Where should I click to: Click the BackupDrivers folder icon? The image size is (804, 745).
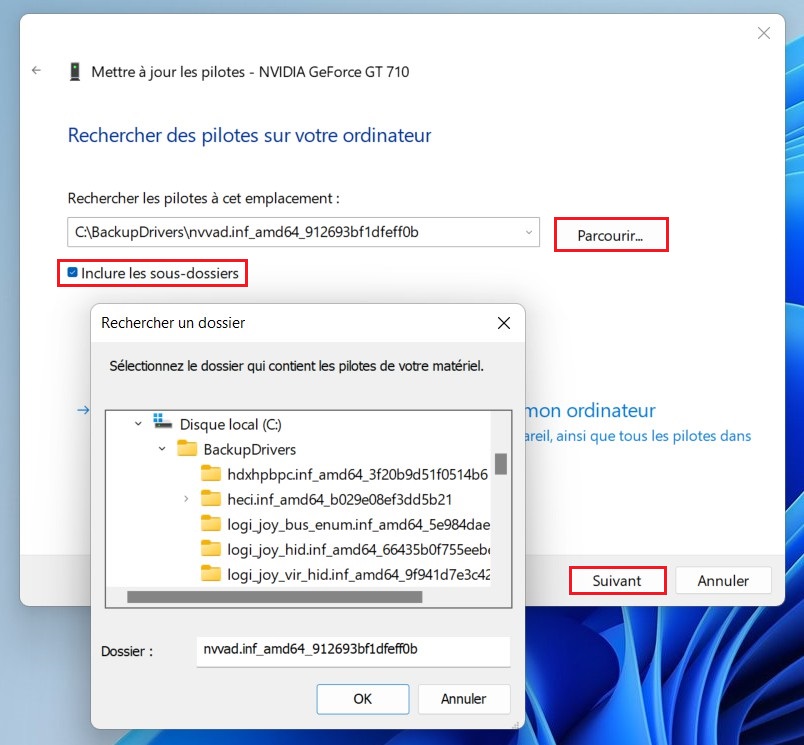187,448
